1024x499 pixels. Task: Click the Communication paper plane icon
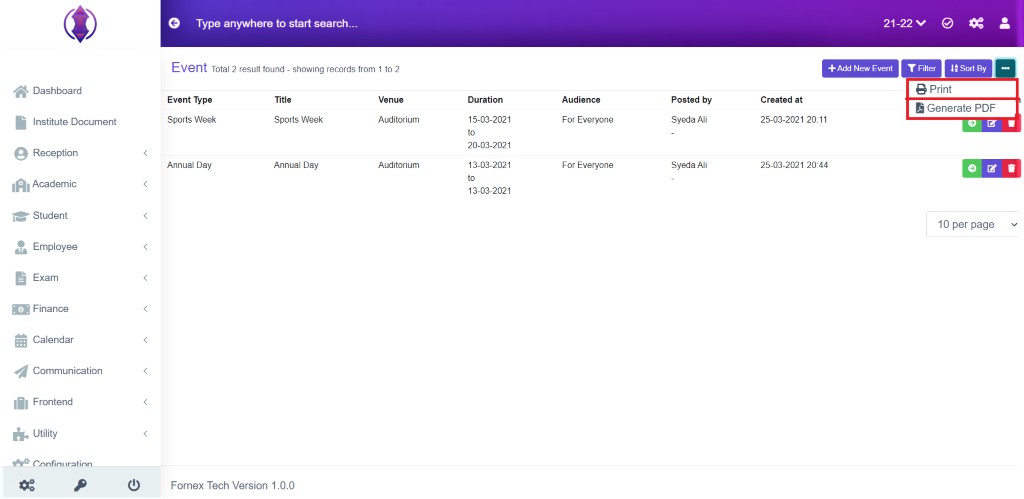click(x=21, y=371)
